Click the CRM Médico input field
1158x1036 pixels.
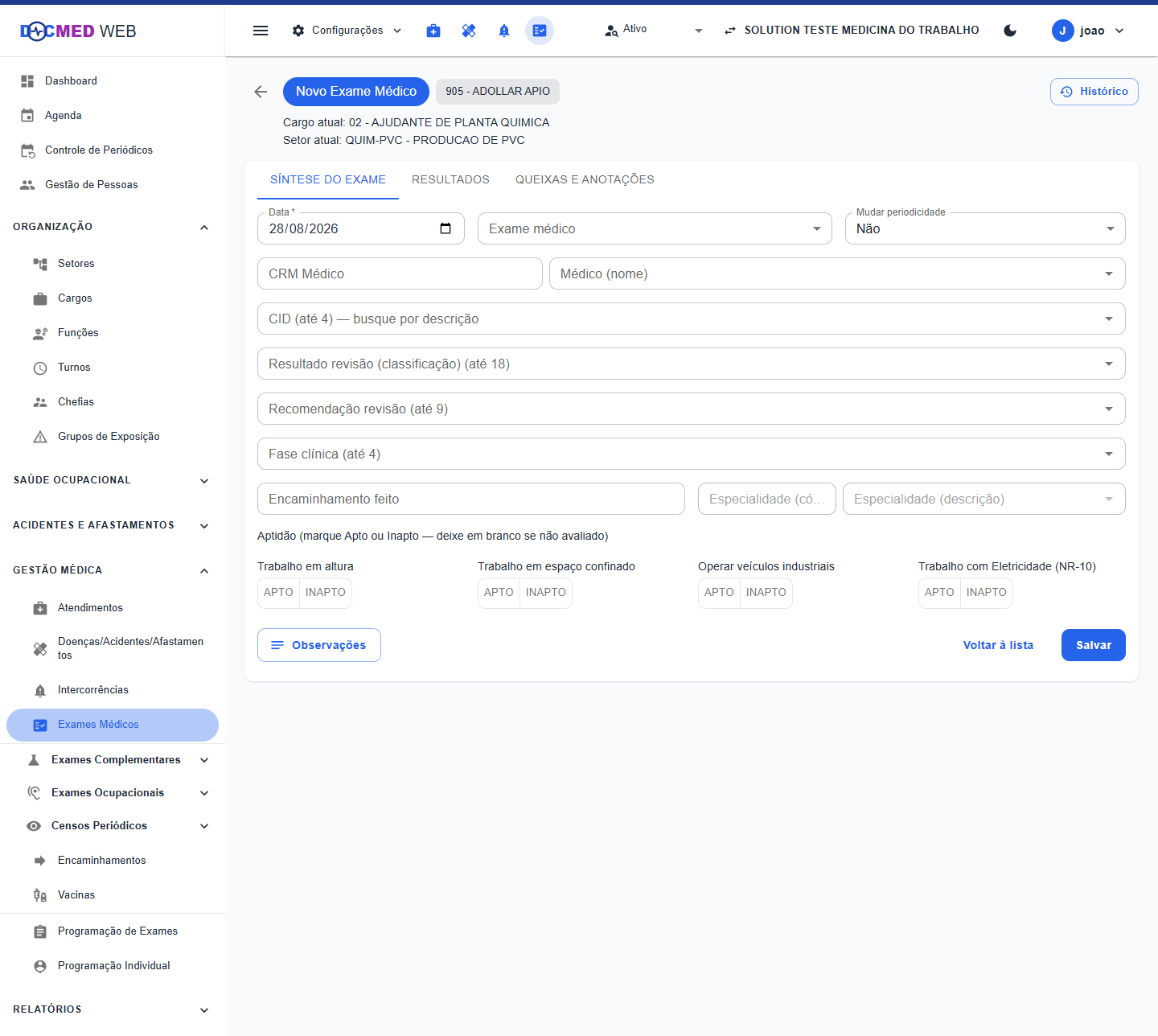click(x=400, y=273)
